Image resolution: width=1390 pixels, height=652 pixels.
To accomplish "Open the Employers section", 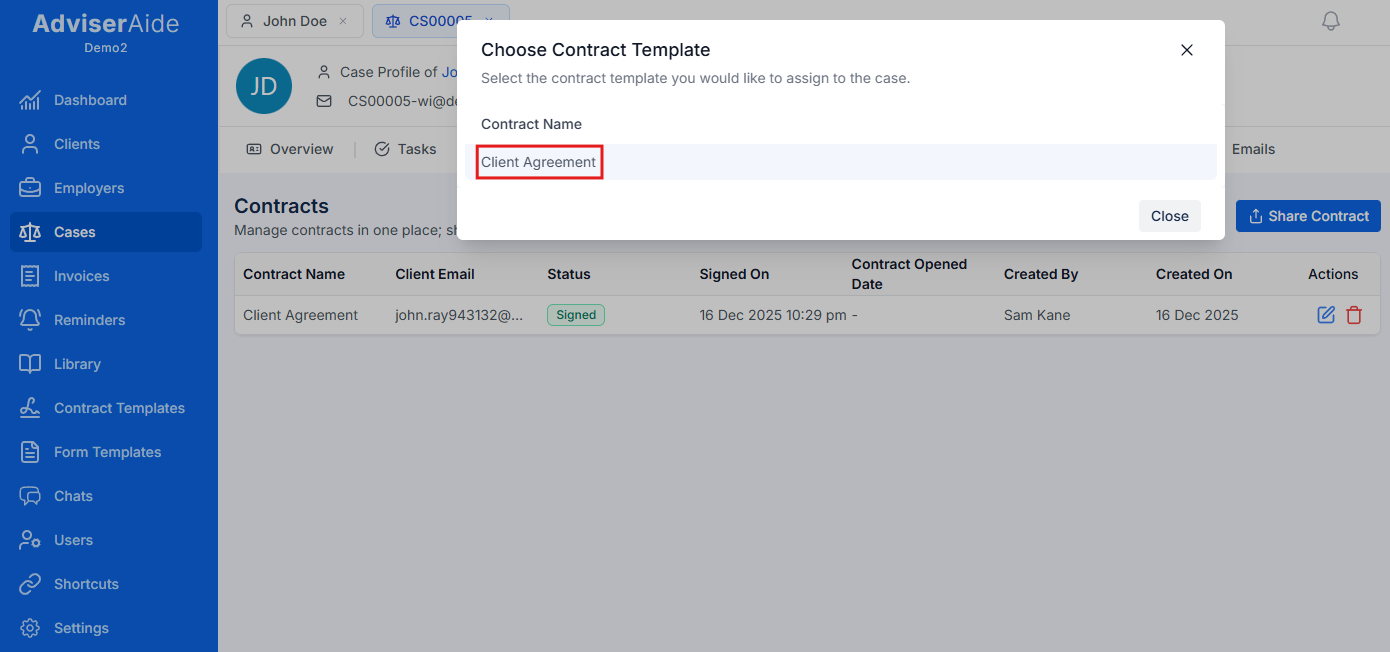I will click(86, 187).
